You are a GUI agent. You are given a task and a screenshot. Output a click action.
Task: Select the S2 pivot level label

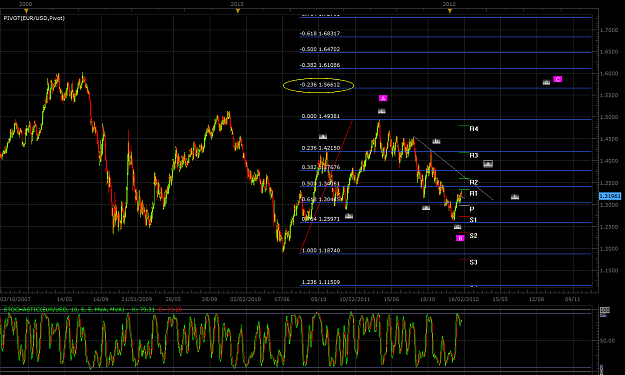coord(473,236)
